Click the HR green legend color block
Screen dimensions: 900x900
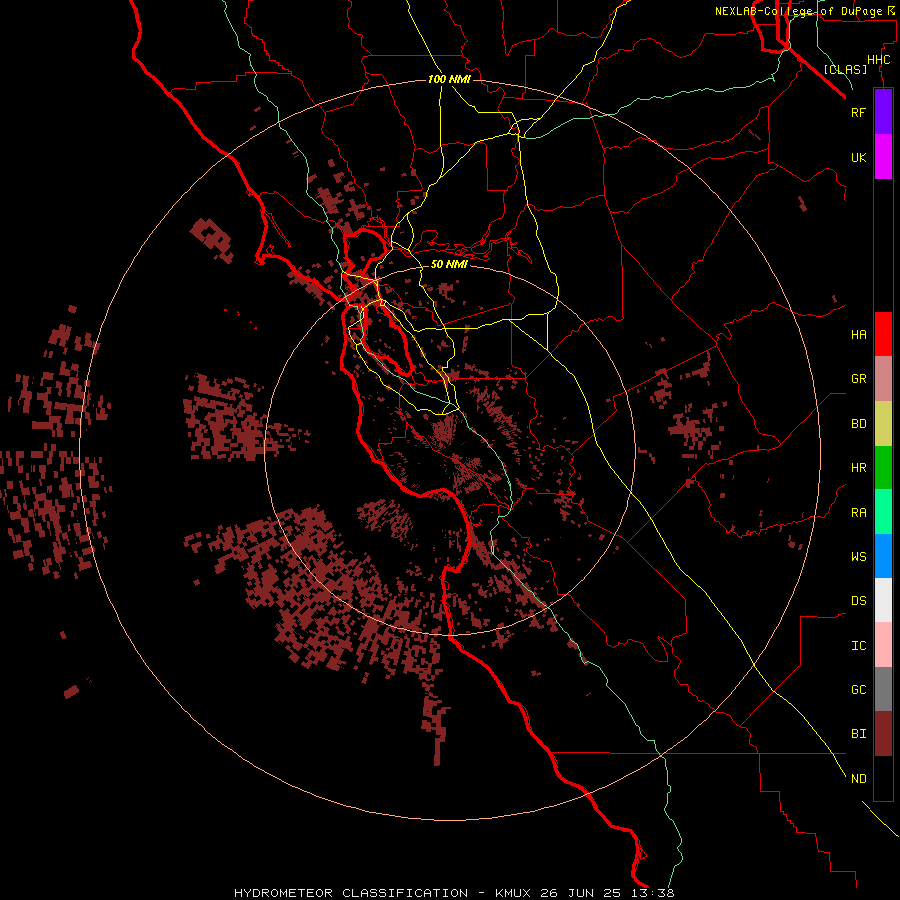click(883, 468)
